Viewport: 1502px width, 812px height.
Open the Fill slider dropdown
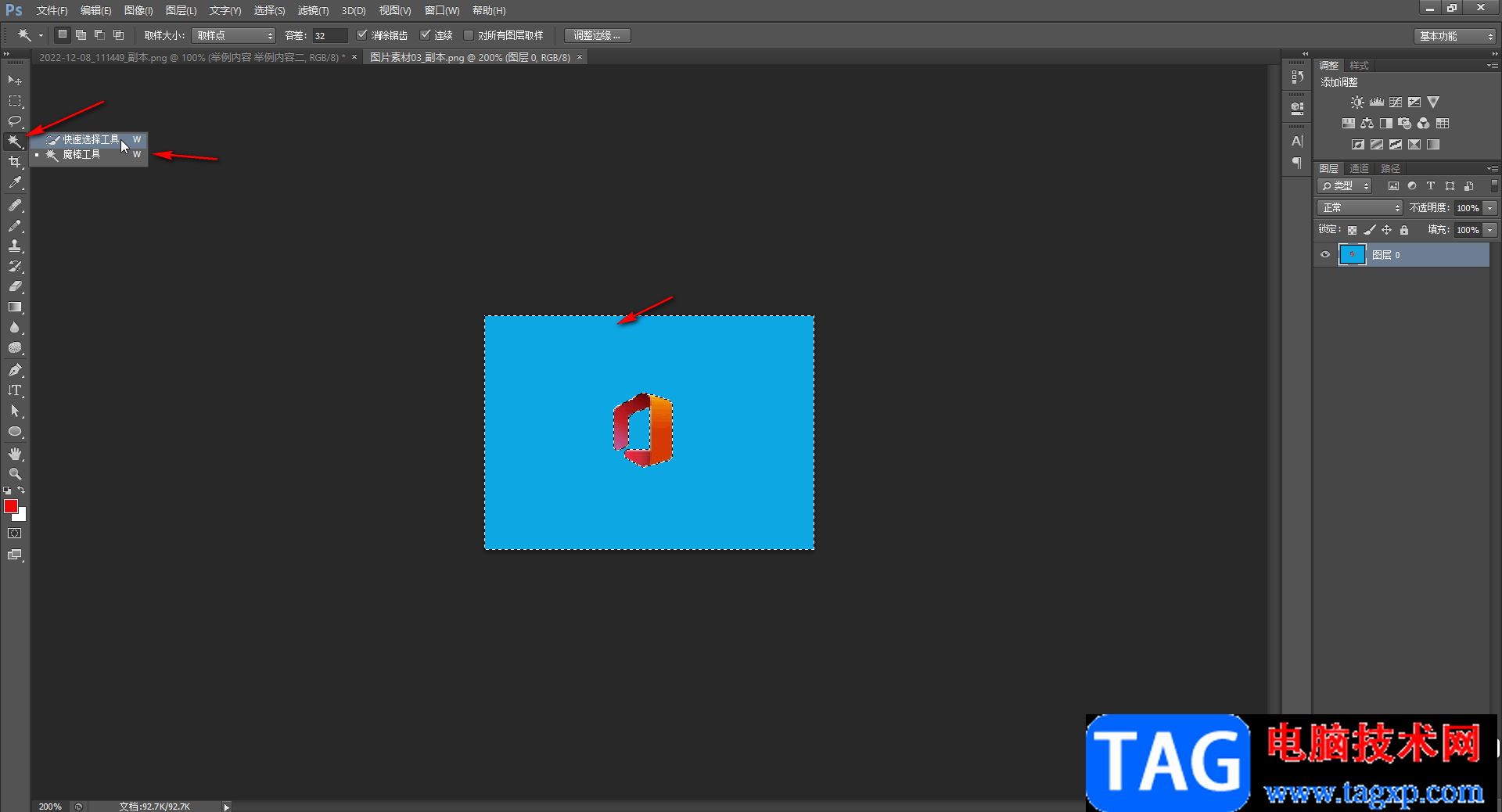pos(1490,230)
